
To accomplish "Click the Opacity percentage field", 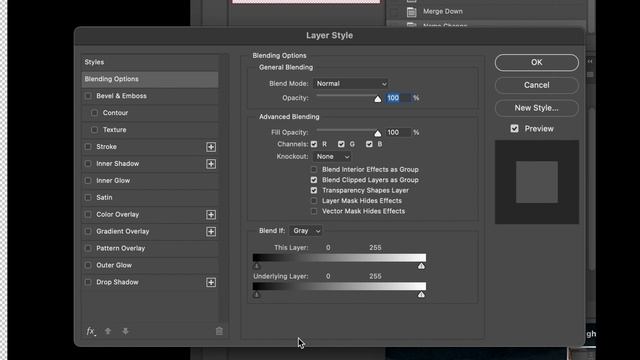I will point(398,98).
